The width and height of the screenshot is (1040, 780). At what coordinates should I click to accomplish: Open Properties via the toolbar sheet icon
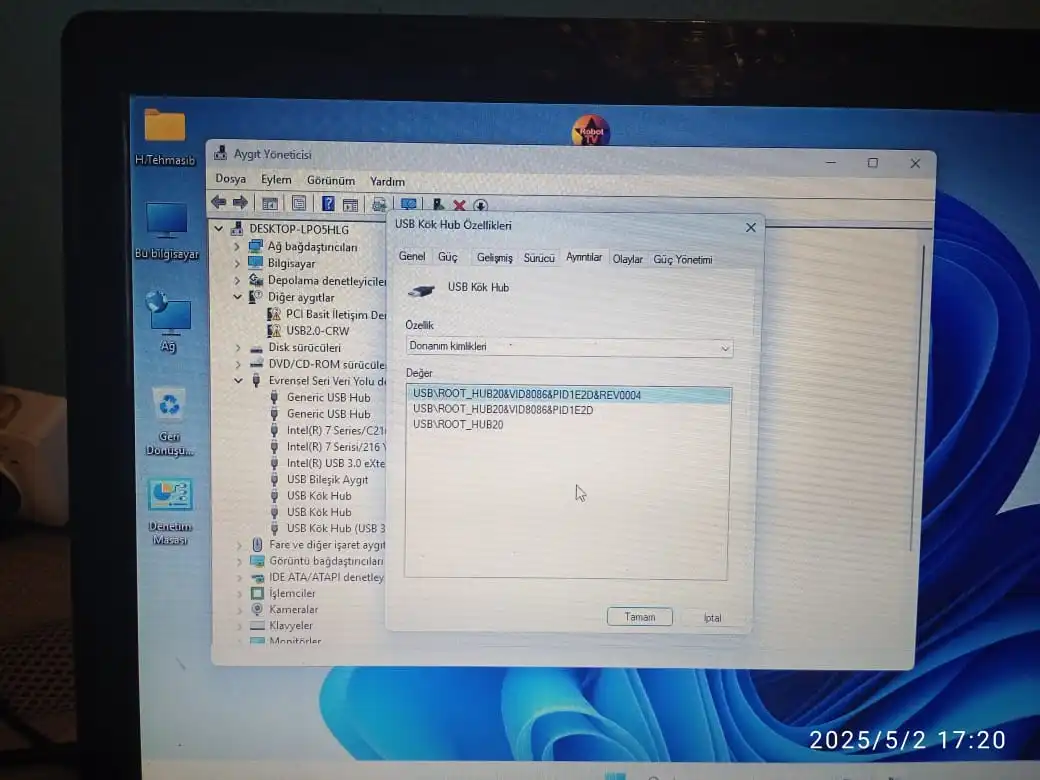pyautogui.click(x=299, y=204)
